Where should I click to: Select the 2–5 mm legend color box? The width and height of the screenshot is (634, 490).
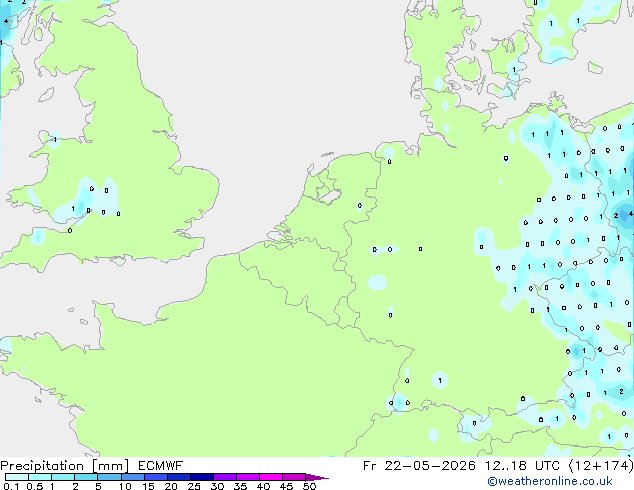[x=86, y=477]
